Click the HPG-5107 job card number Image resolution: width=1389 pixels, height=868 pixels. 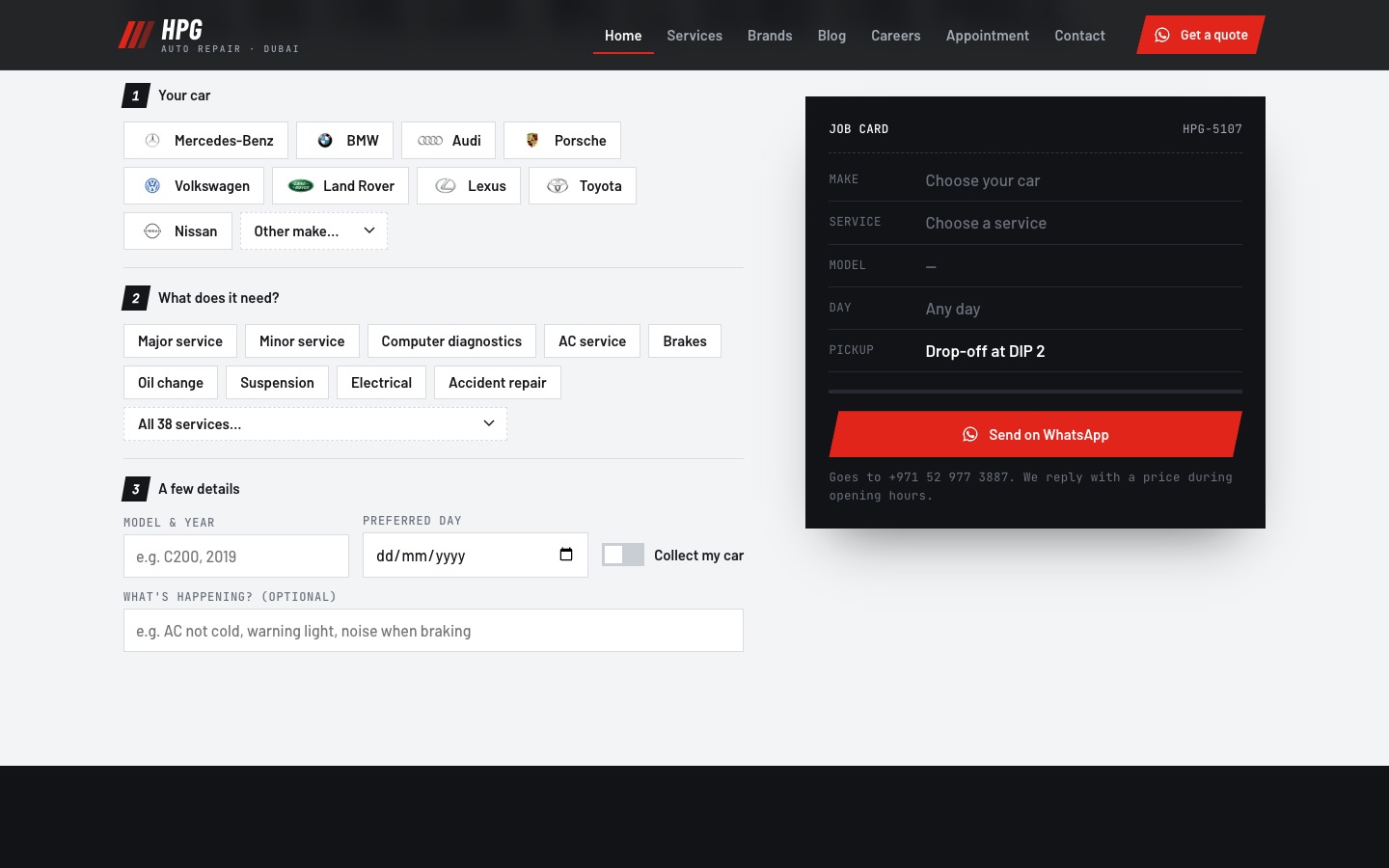(x=1212, y=129)
